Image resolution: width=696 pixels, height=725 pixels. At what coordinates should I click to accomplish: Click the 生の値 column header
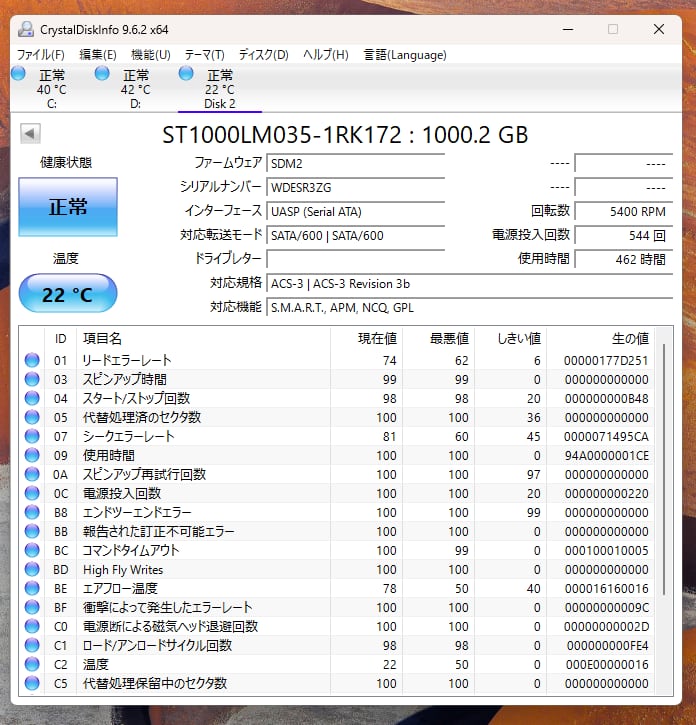click(x=629, y=339)
